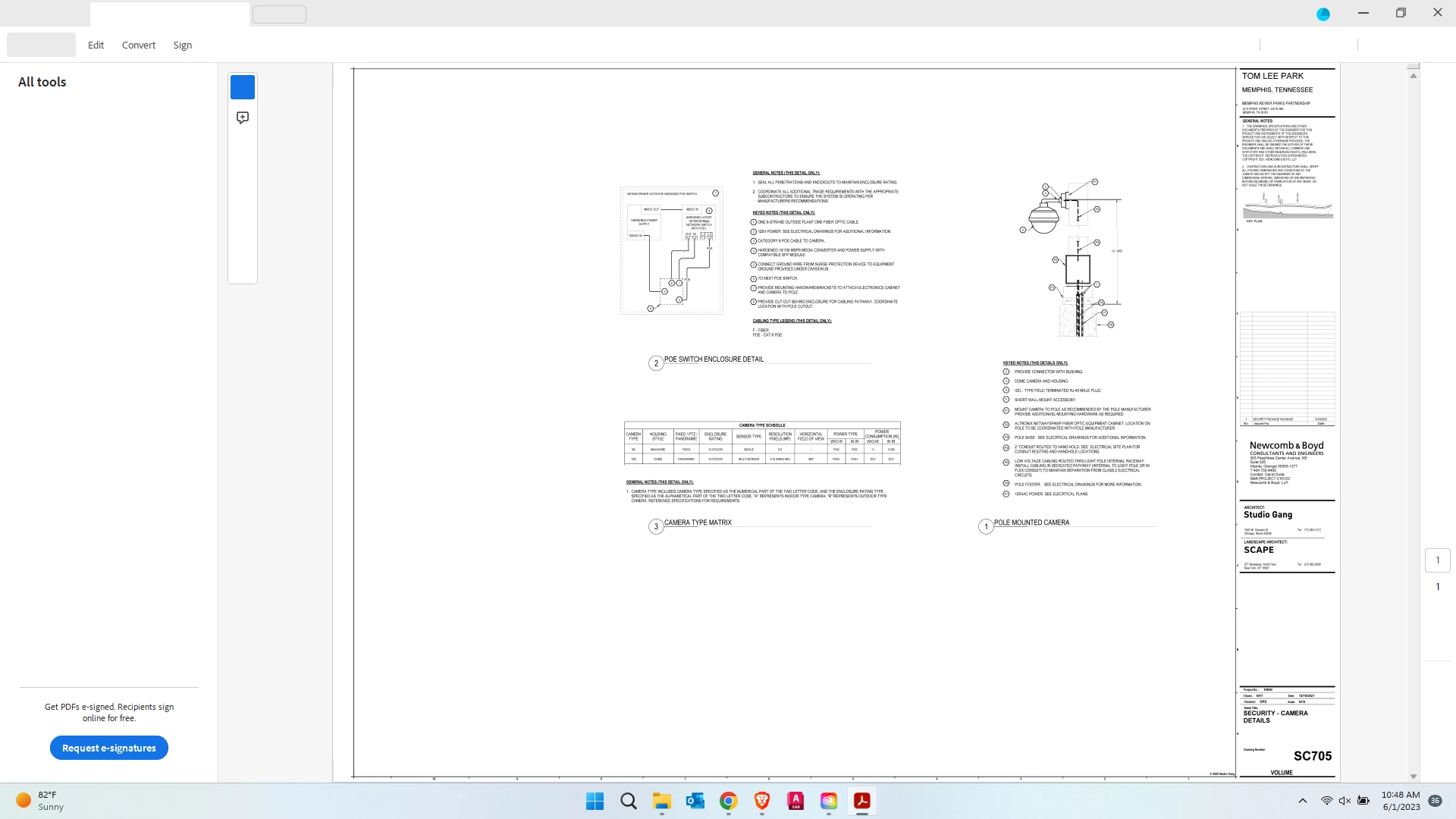Open Google Chrome from taskbar

tap(729, 801)
